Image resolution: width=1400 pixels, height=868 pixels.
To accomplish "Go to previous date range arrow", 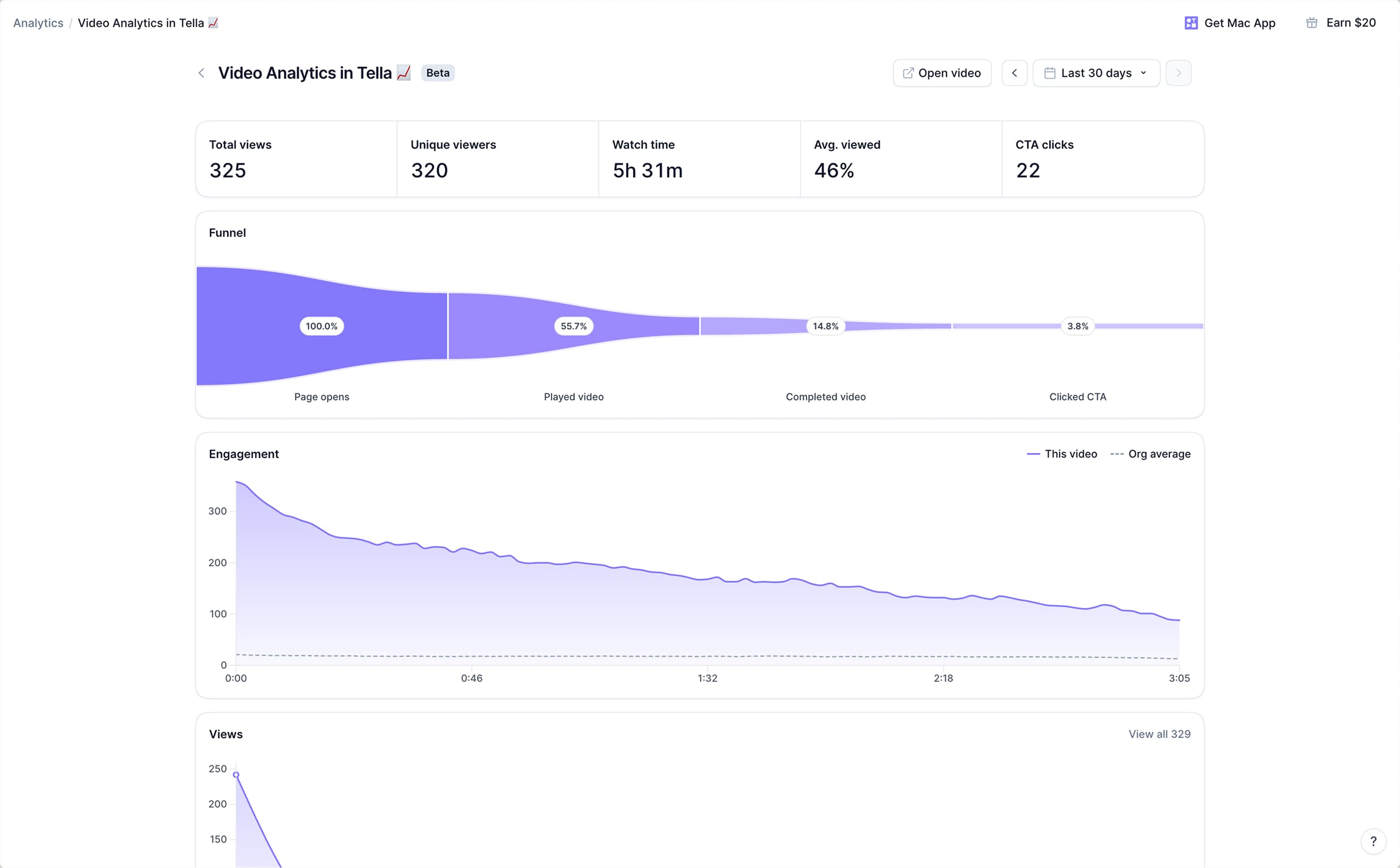I will click(1014, 73).
